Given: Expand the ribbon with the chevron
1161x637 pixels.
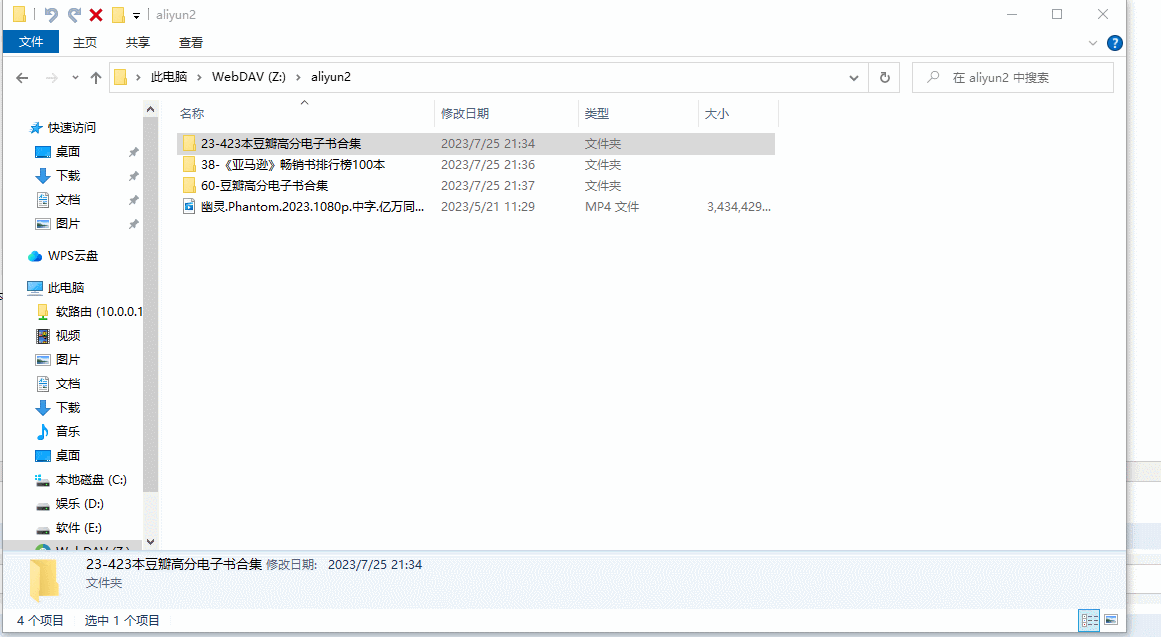Looking at the screenshot, I should click(1093, 43).
